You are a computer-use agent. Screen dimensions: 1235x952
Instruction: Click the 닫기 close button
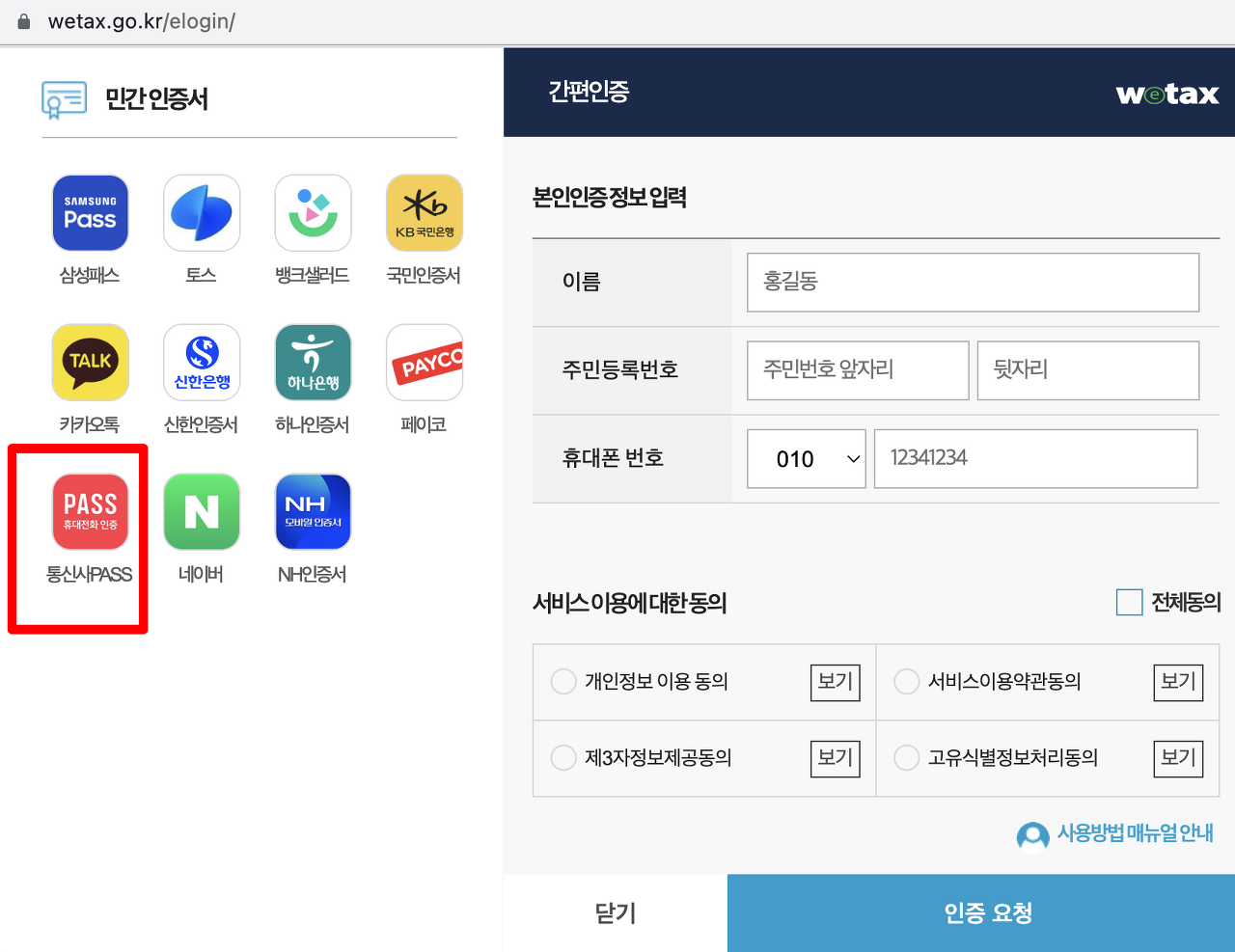click(x=616, y=913)
